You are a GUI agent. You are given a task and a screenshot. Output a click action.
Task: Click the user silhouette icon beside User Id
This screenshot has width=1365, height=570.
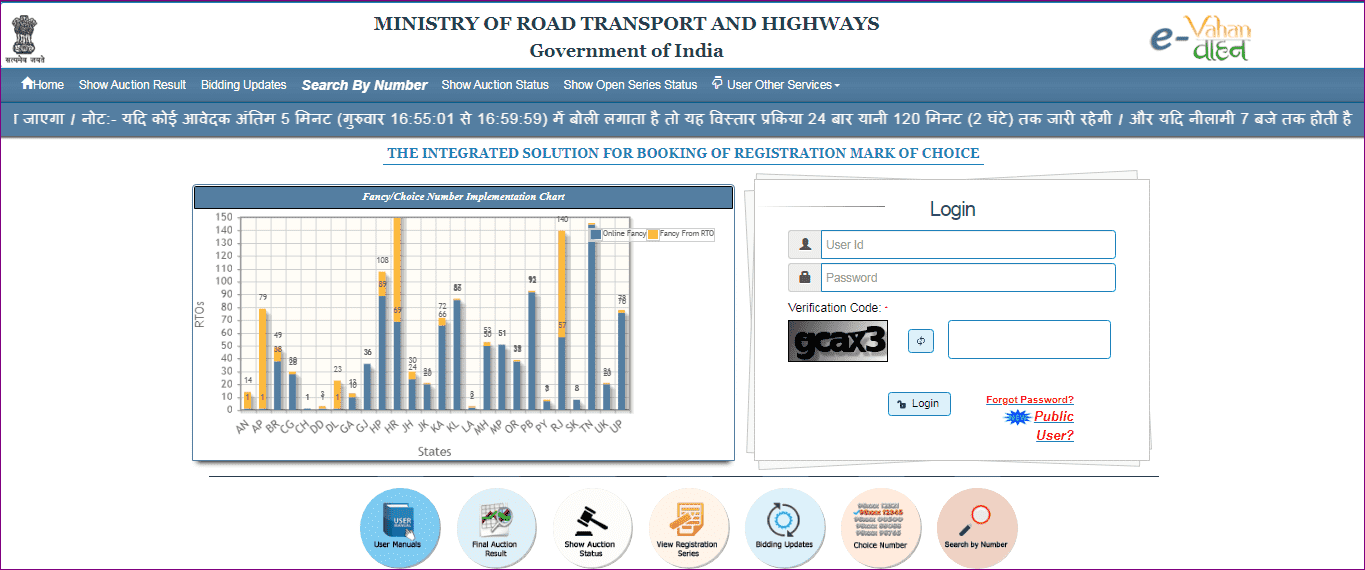pyautogui.click(x=804, y=245)
